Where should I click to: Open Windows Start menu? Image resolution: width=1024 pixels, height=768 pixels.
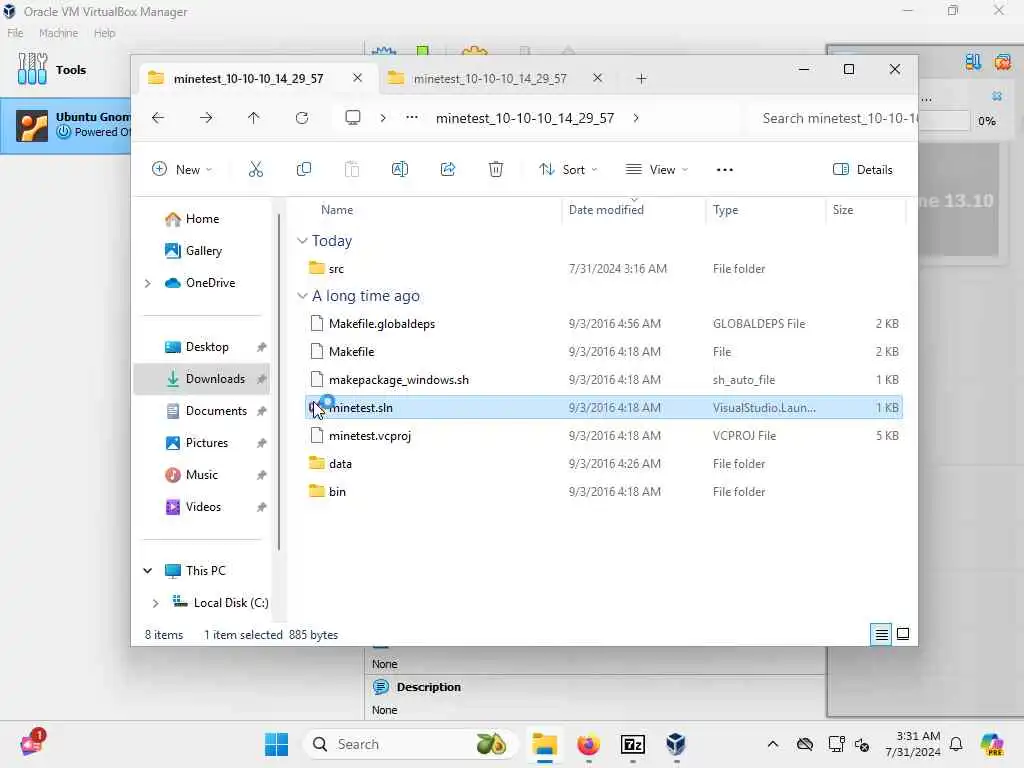(x=276, y=744)
